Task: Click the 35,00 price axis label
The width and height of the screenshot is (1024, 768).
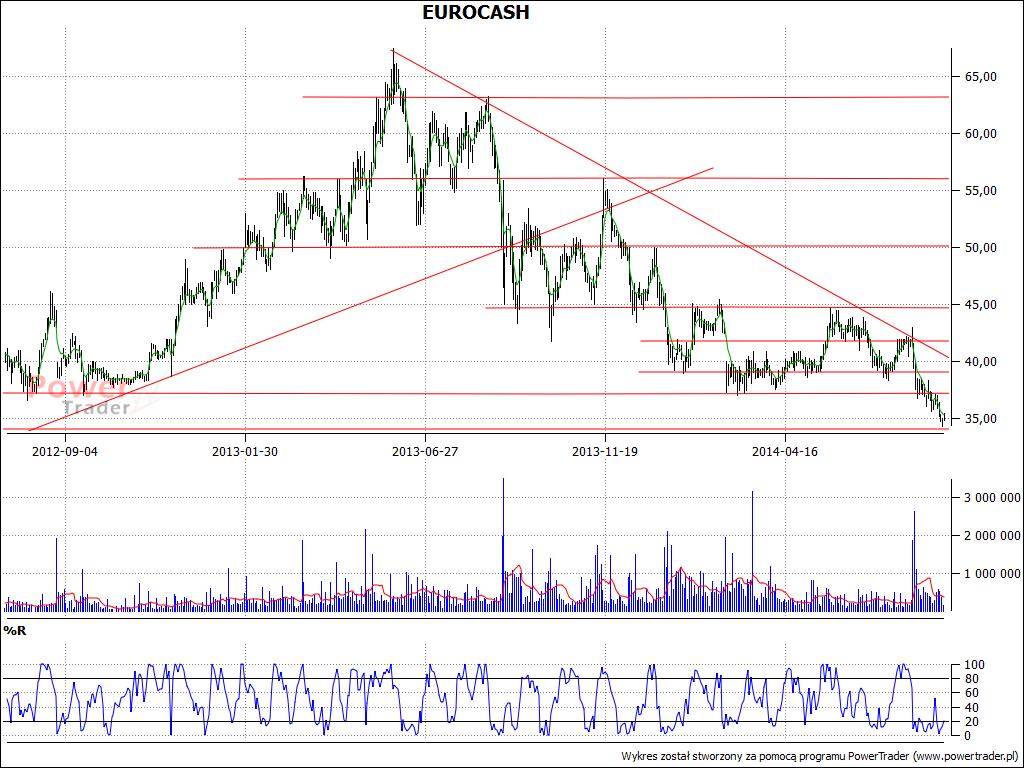Action: (x=981, y=419)
